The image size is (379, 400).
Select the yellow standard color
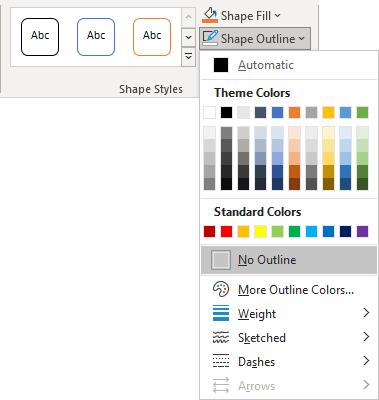click(260, 231)
